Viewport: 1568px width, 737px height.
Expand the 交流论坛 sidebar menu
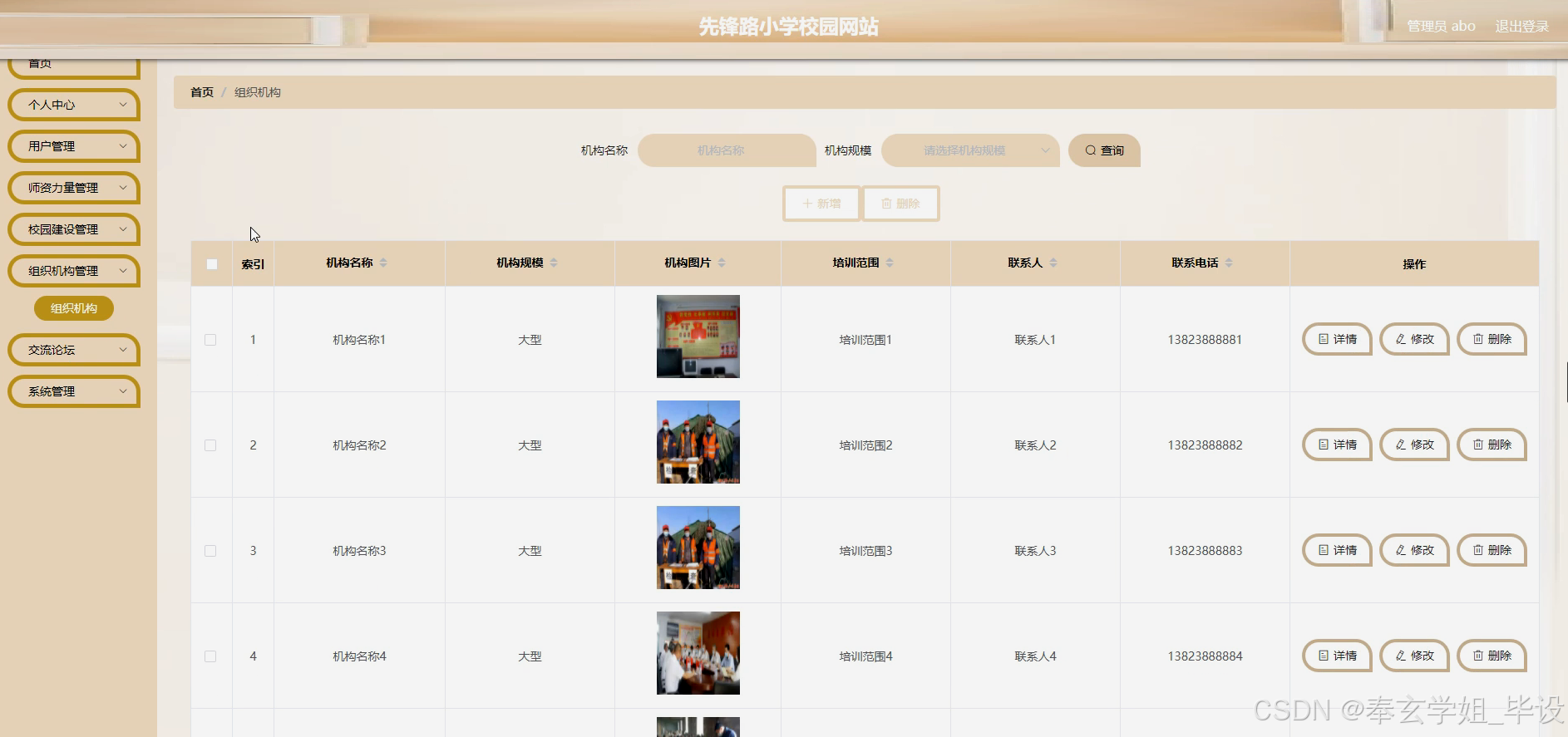pos(74,350)
